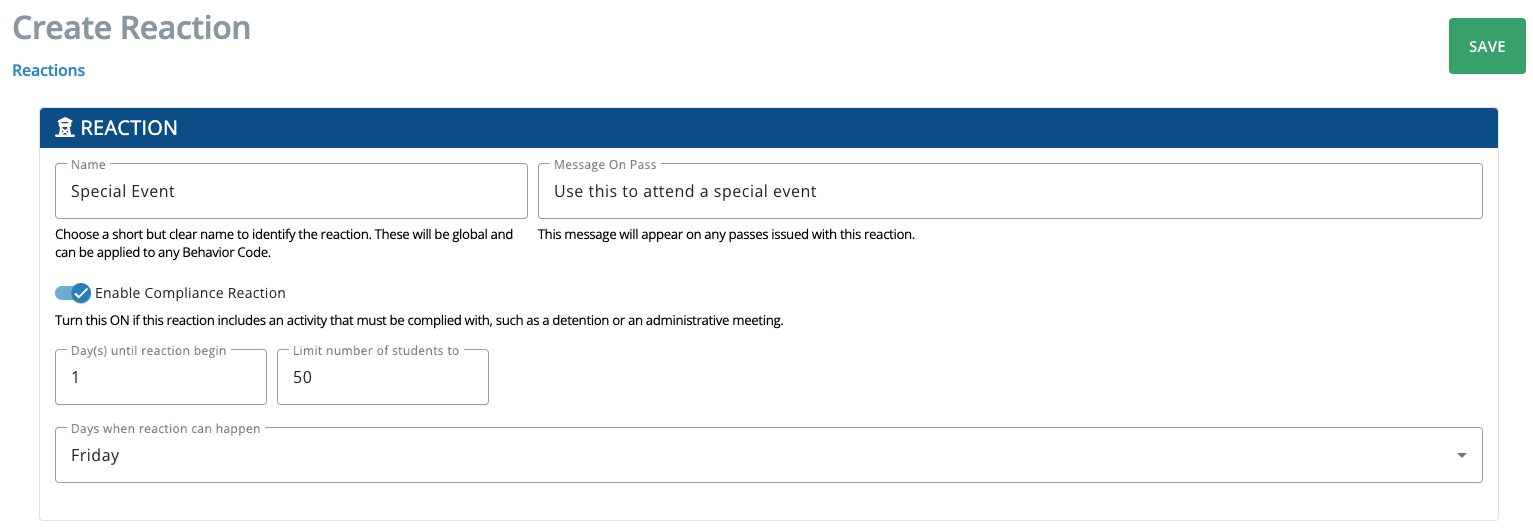Click the green SAVE button
Screen dimensions: 1533x528
pyautogui.click(x=1487, y=46)
